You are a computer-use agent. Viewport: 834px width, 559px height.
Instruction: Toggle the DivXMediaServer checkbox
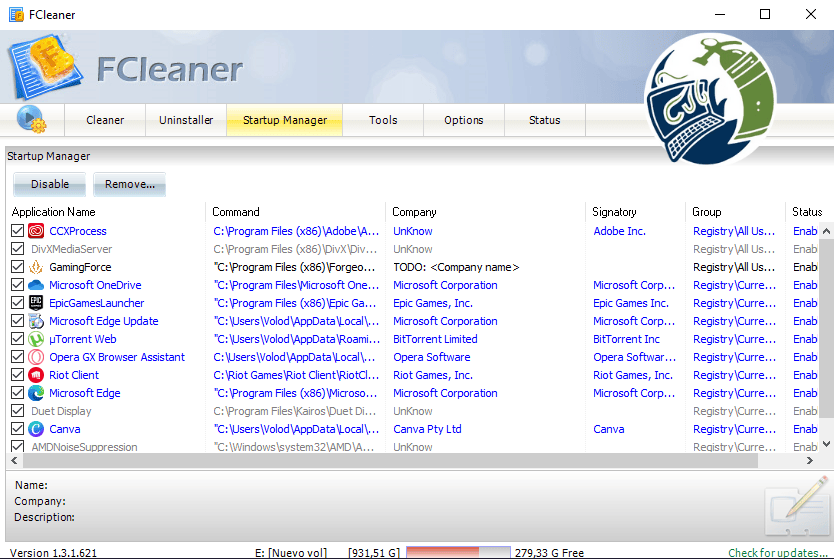[x=18, y=249]
